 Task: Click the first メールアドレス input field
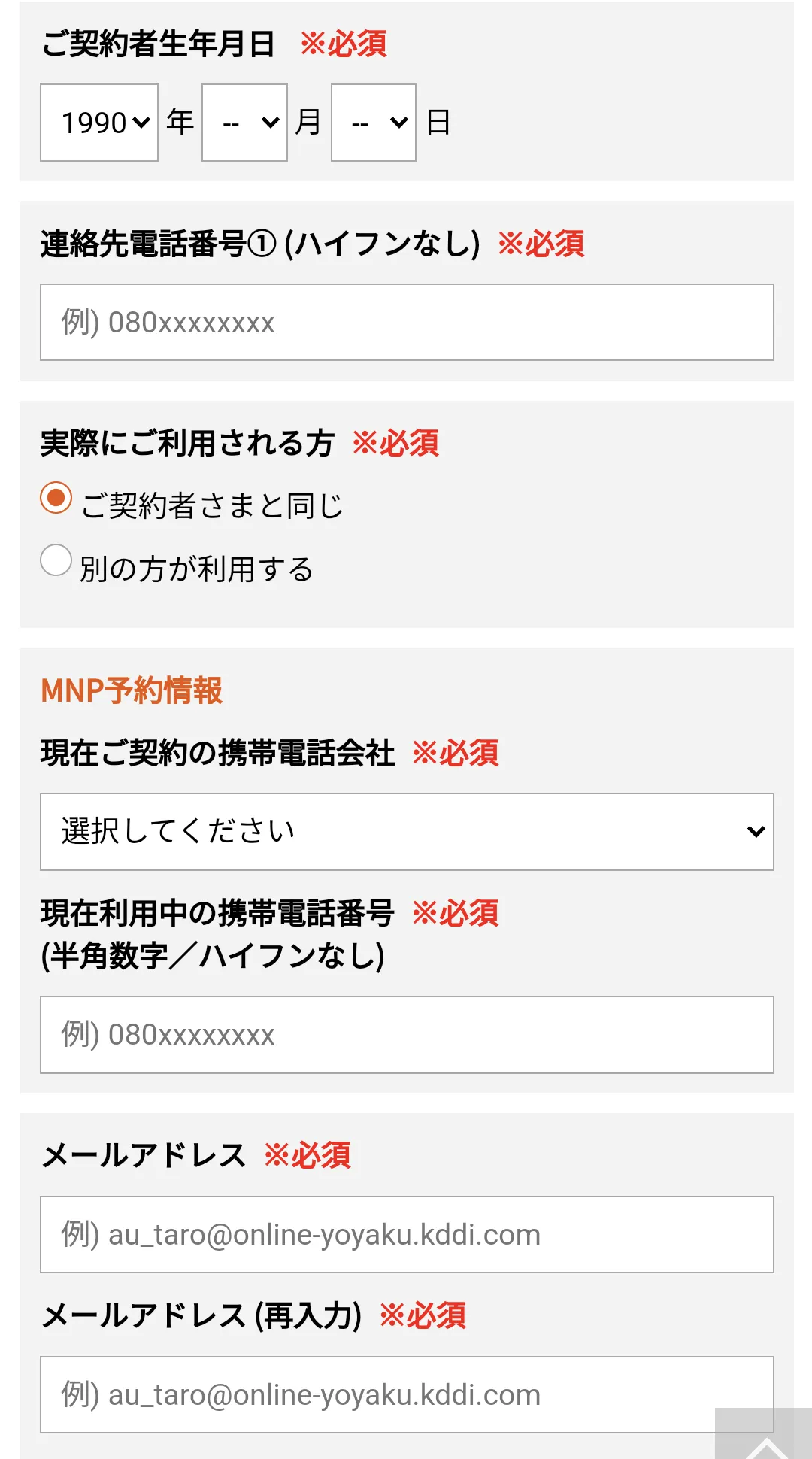point(407,1235)
